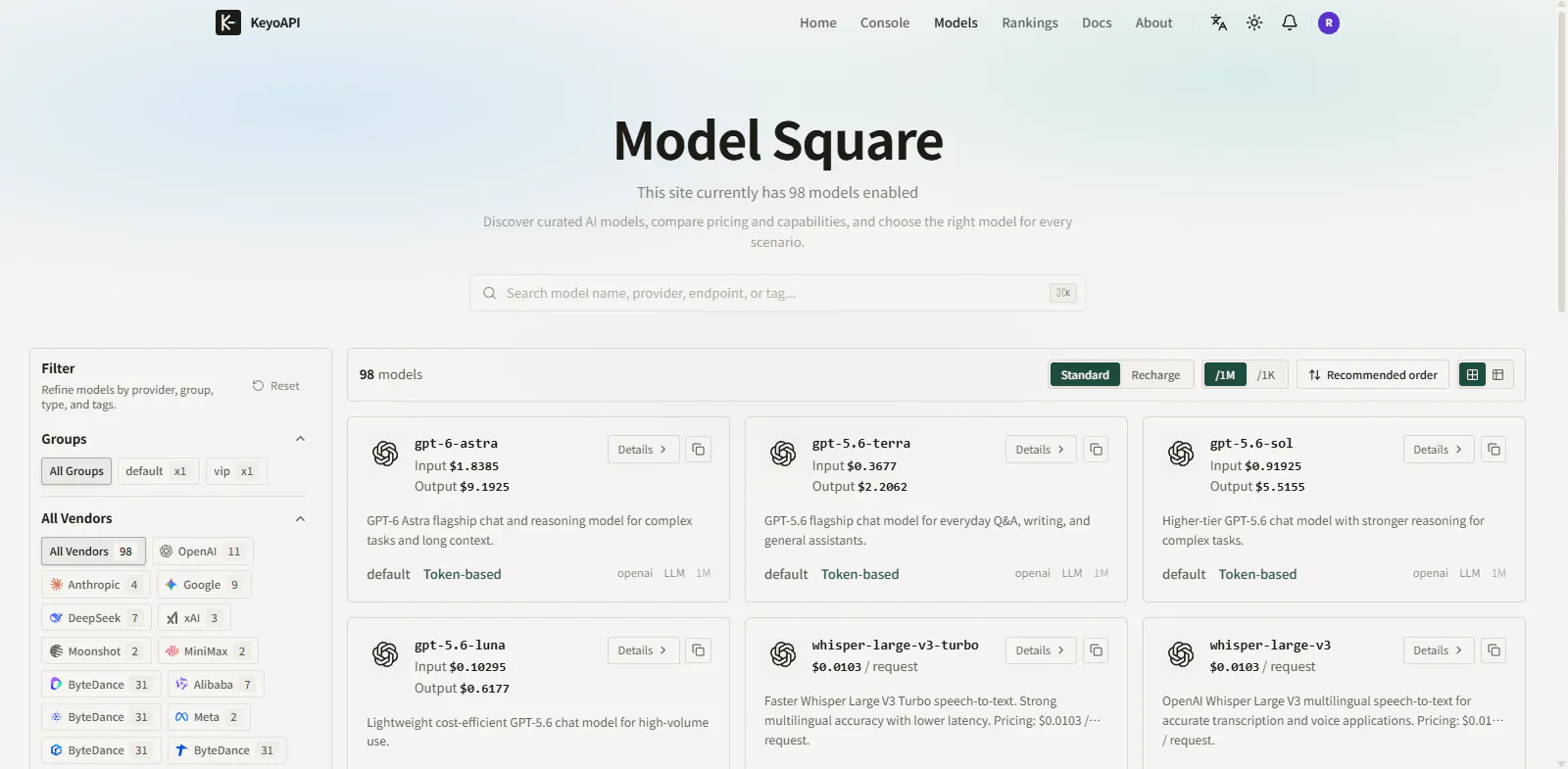Viewport: 1568px width, 769px height.
Task: Filter by the default group
Action: click(x=158, y=471)
